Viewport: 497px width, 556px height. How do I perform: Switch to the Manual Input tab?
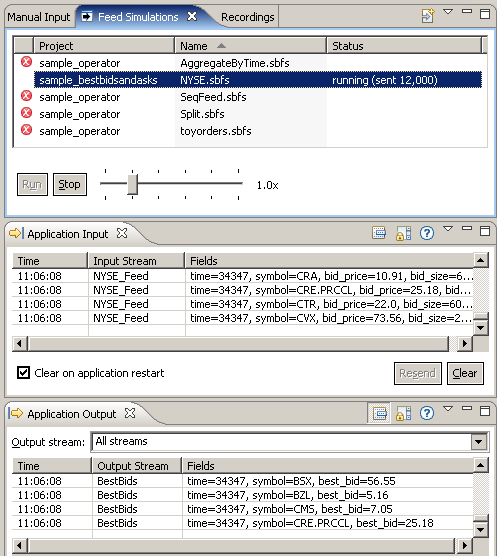39,17
